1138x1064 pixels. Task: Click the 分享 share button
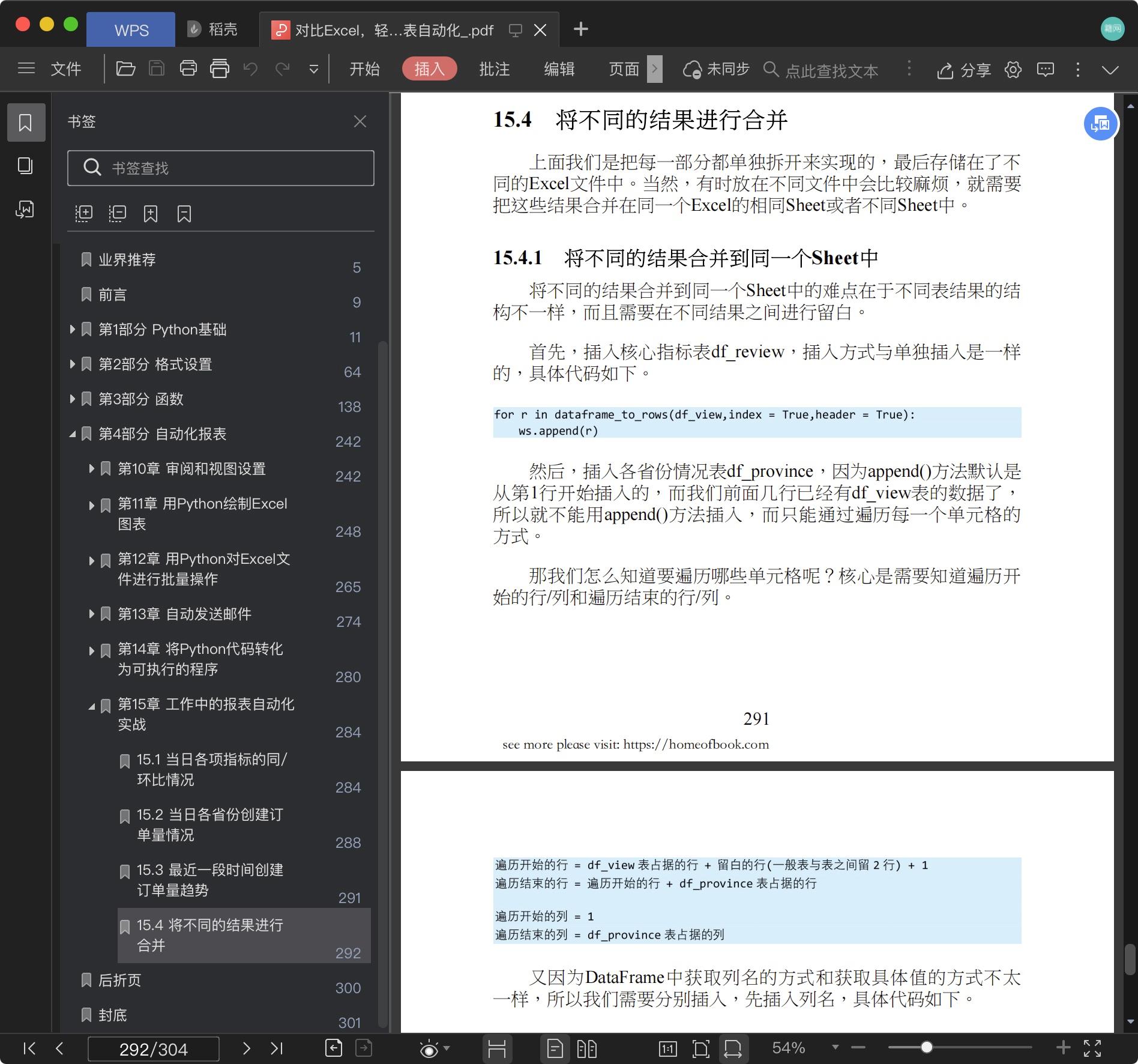[964, 70]
